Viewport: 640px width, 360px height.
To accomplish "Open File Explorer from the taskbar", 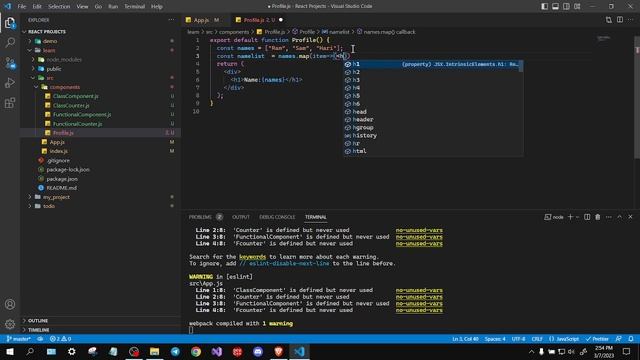I will click(154, 351).
